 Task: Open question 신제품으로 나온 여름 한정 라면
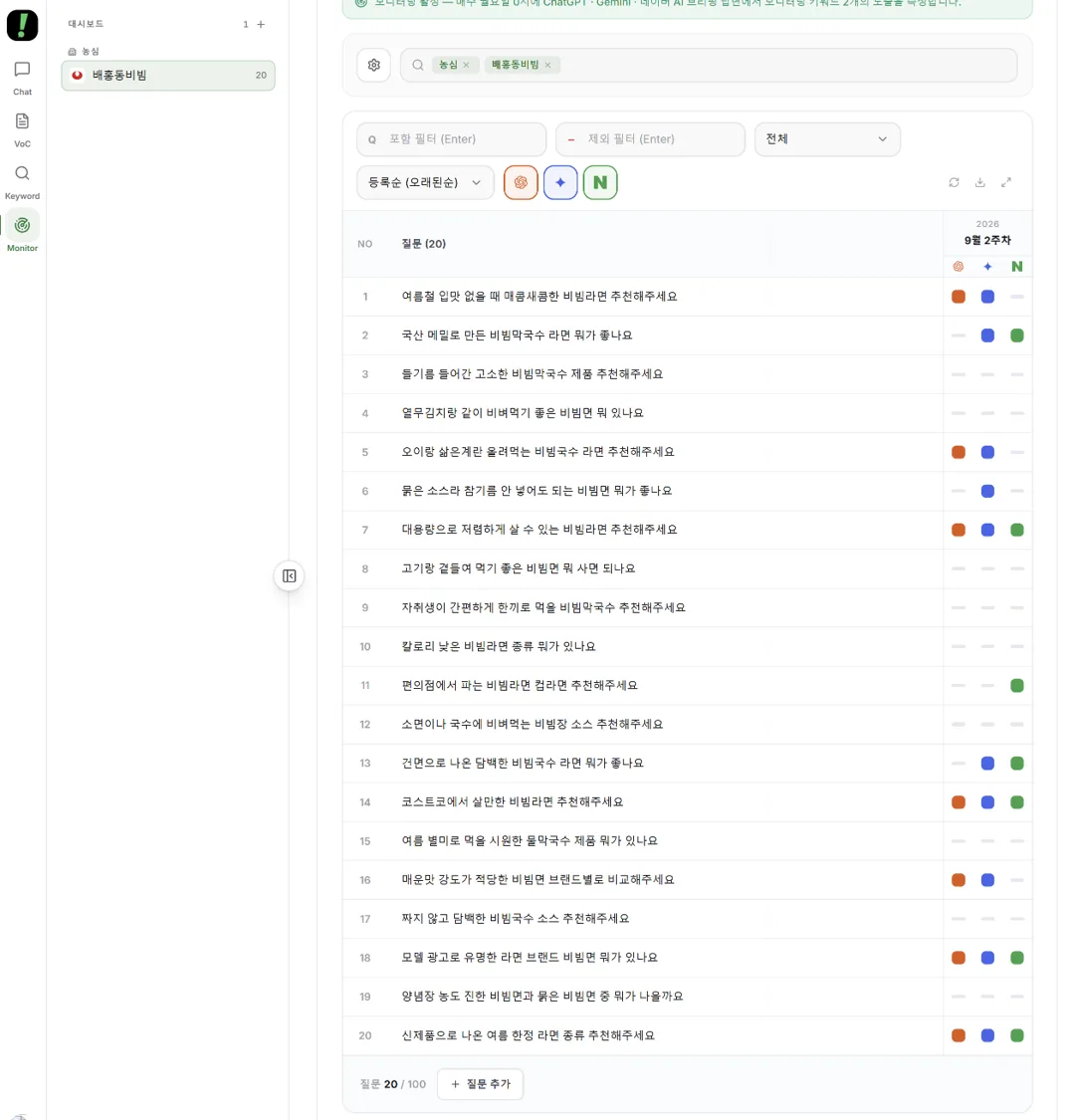pos(528,1035)
